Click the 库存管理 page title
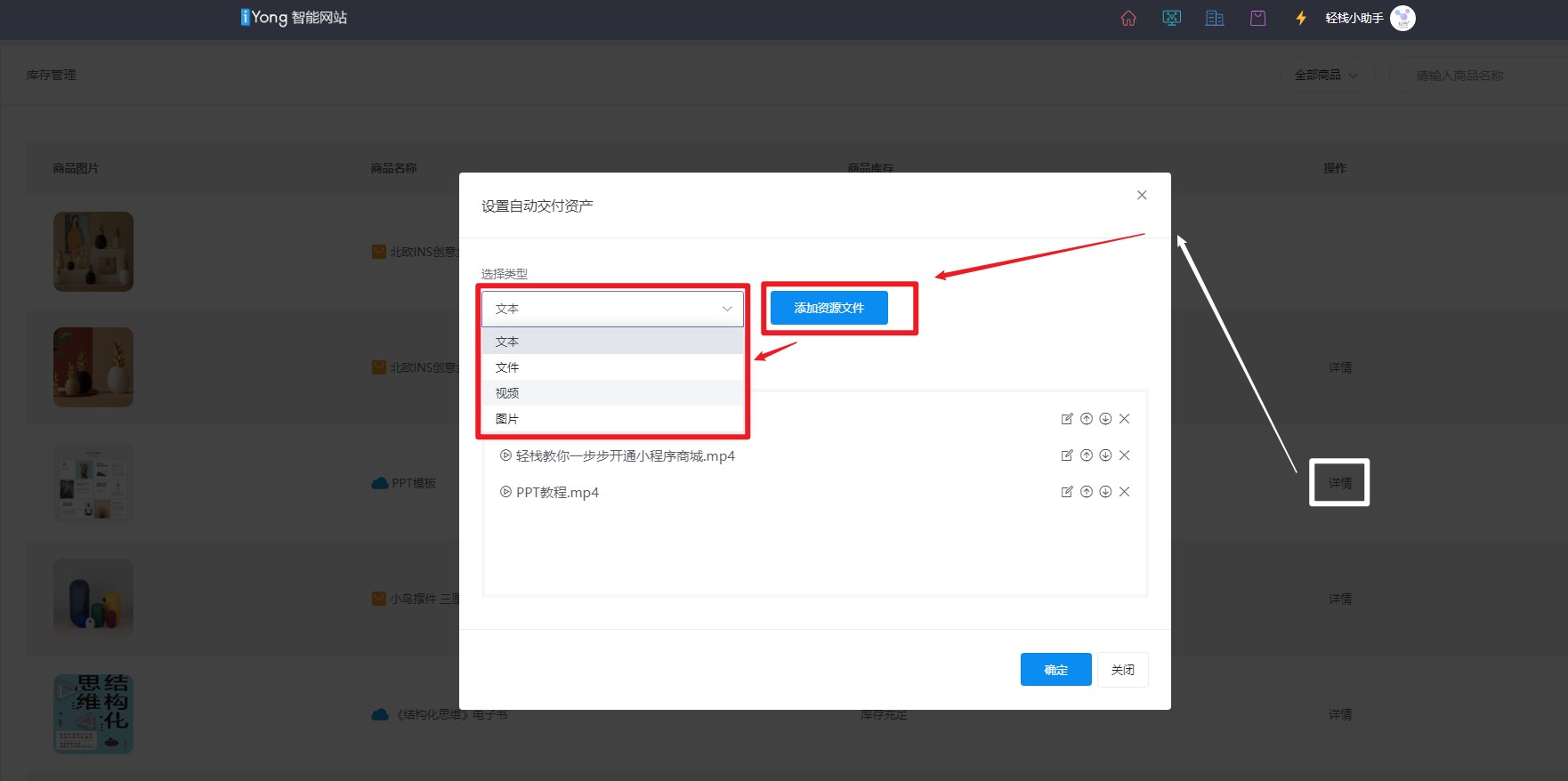 51,75
